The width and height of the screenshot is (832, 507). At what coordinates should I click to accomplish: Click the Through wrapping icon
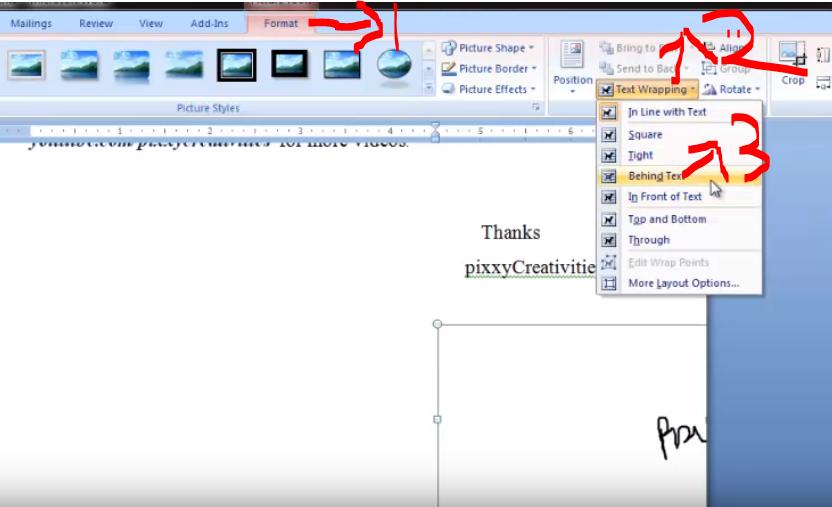tap(609, 240)
